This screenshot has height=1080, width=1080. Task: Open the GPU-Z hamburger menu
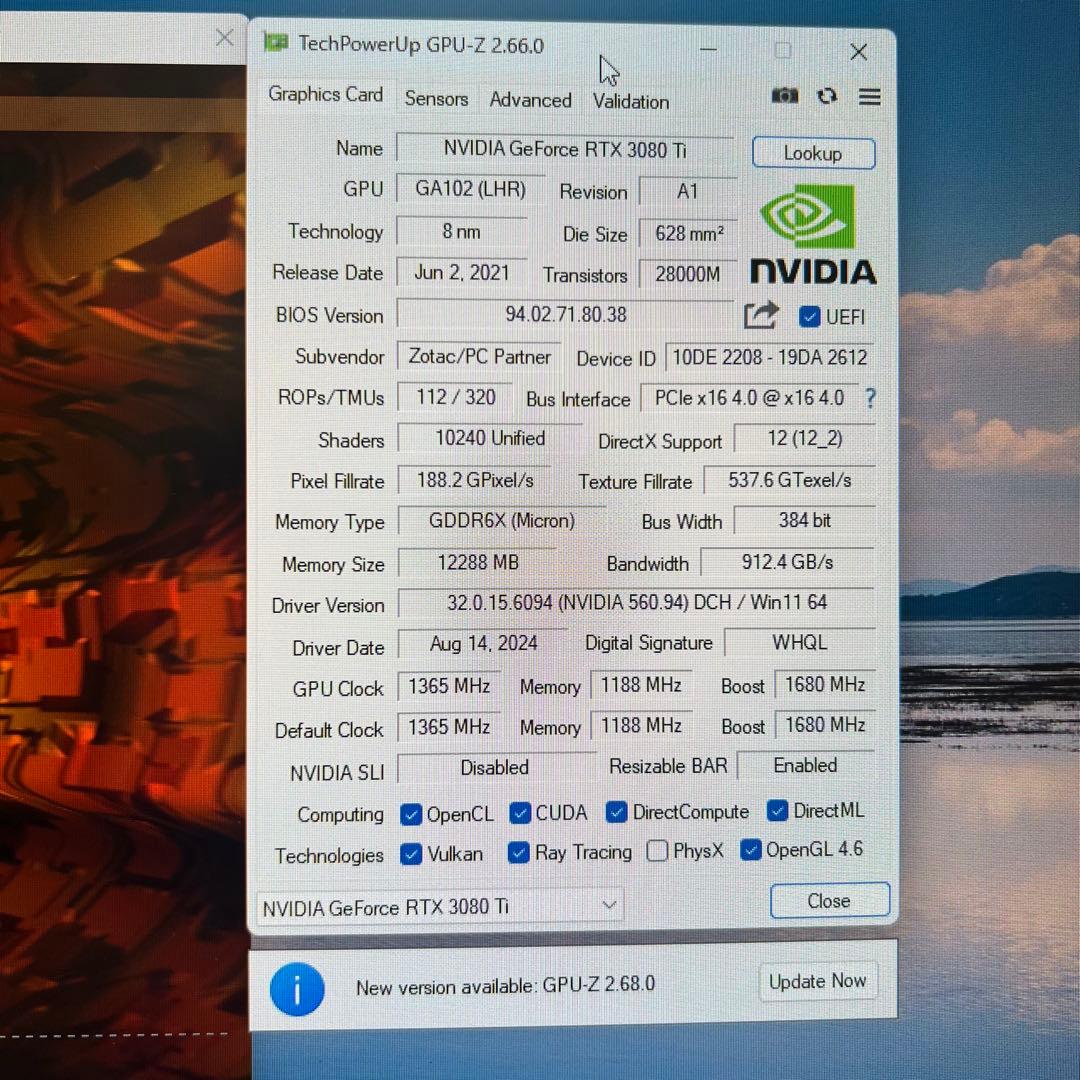click(869, 96)
